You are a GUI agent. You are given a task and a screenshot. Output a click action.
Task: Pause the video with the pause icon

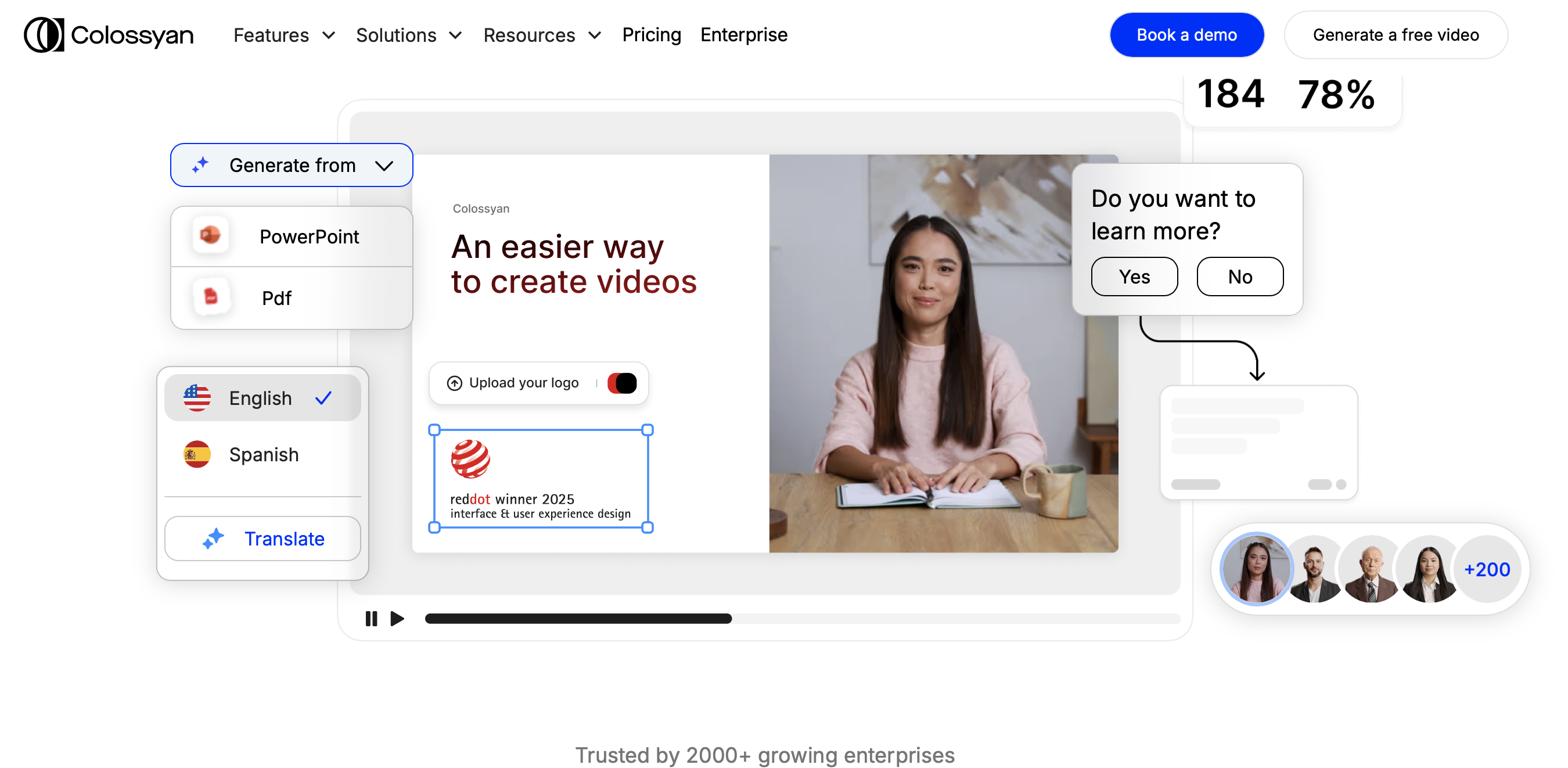point(371,619)
